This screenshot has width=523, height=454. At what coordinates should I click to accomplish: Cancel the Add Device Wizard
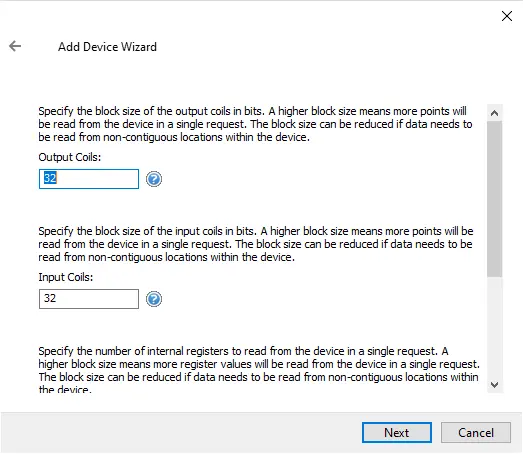(476, 433)
